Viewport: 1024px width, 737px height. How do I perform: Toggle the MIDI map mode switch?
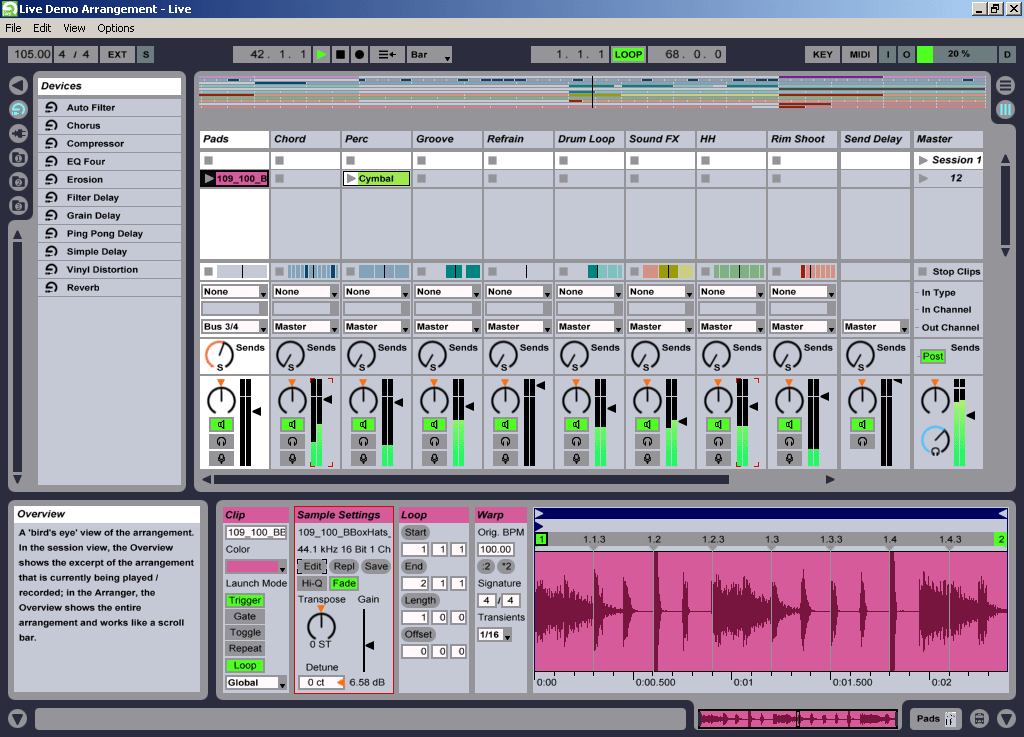(859, 55)
